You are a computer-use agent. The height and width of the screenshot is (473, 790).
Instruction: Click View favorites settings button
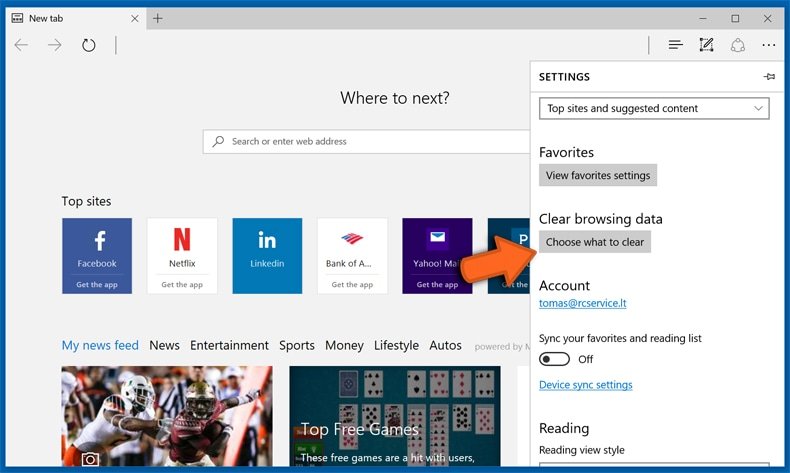pos(598,175)
